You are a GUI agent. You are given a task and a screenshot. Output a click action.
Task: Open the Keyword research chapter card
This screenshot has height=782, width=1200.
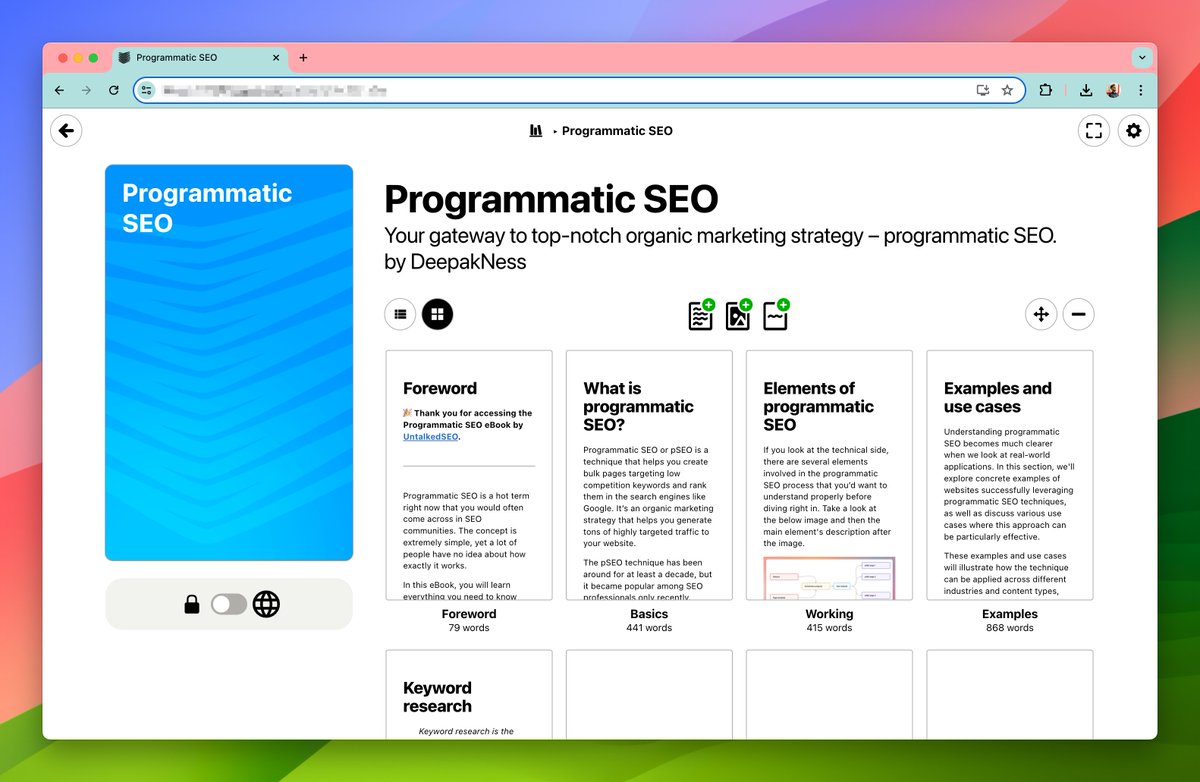click(469, 694)
